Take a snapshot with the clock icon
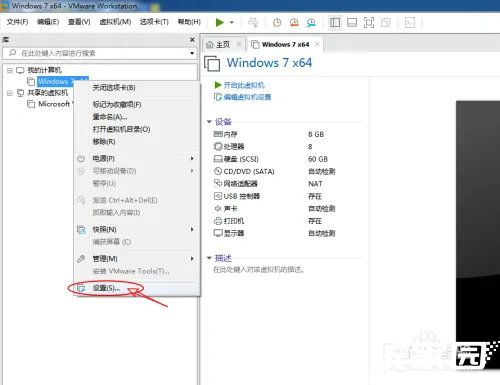Image resolution: width=500 pixels, height=385 pixels. coord(277,22)
